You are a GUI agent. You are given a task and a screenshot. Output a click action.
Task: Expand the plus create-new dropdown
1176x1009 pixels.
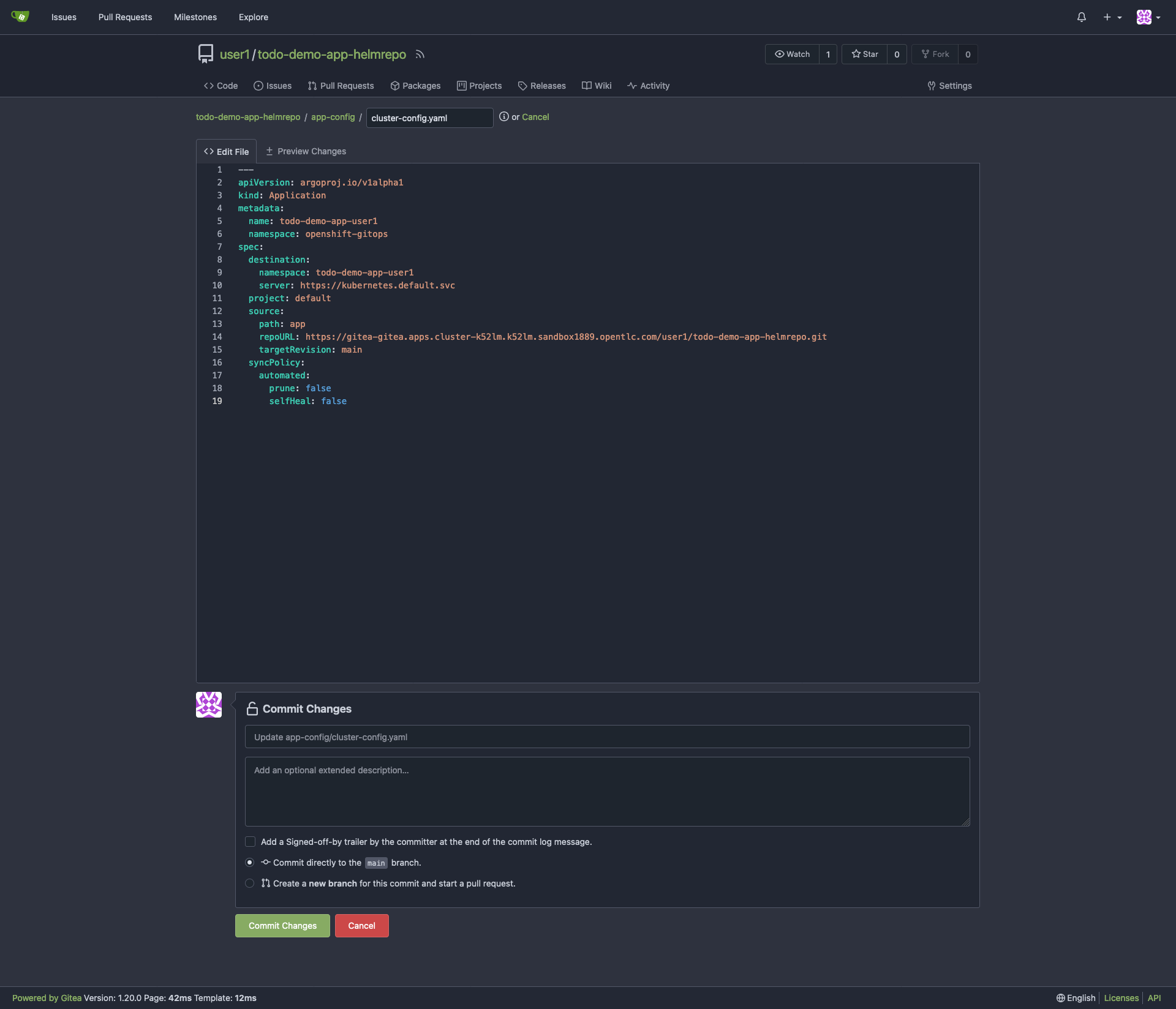pyautogui.click(x=1112, y=17)
